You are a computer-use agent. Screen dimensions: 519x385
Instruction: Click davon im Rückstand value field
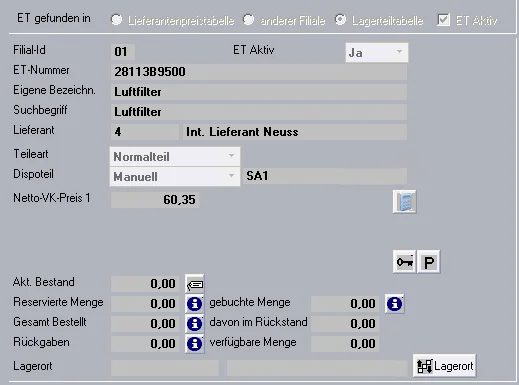click(345, 324)
